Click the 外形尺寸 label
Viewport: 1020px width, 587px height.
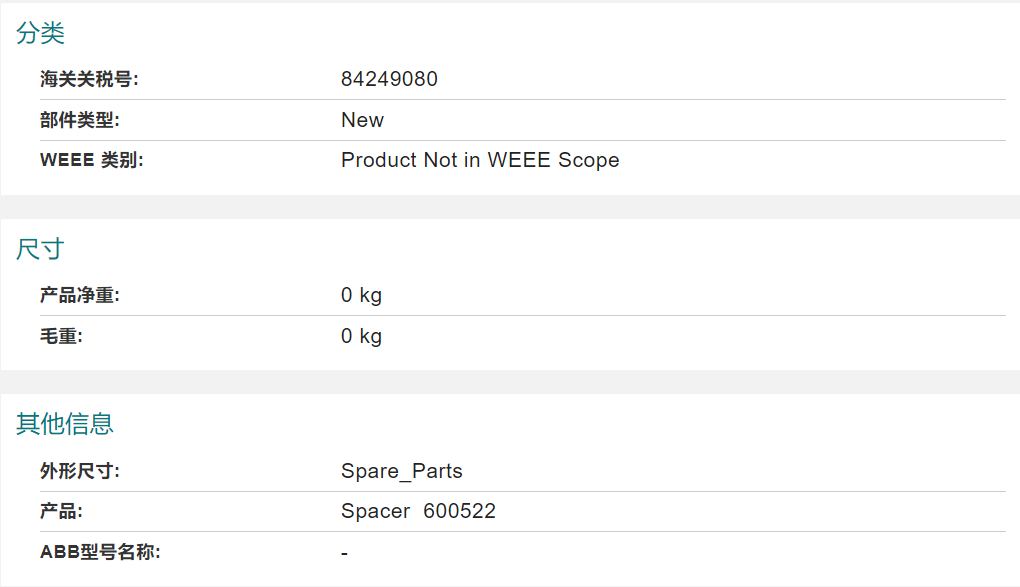(79, 471)
